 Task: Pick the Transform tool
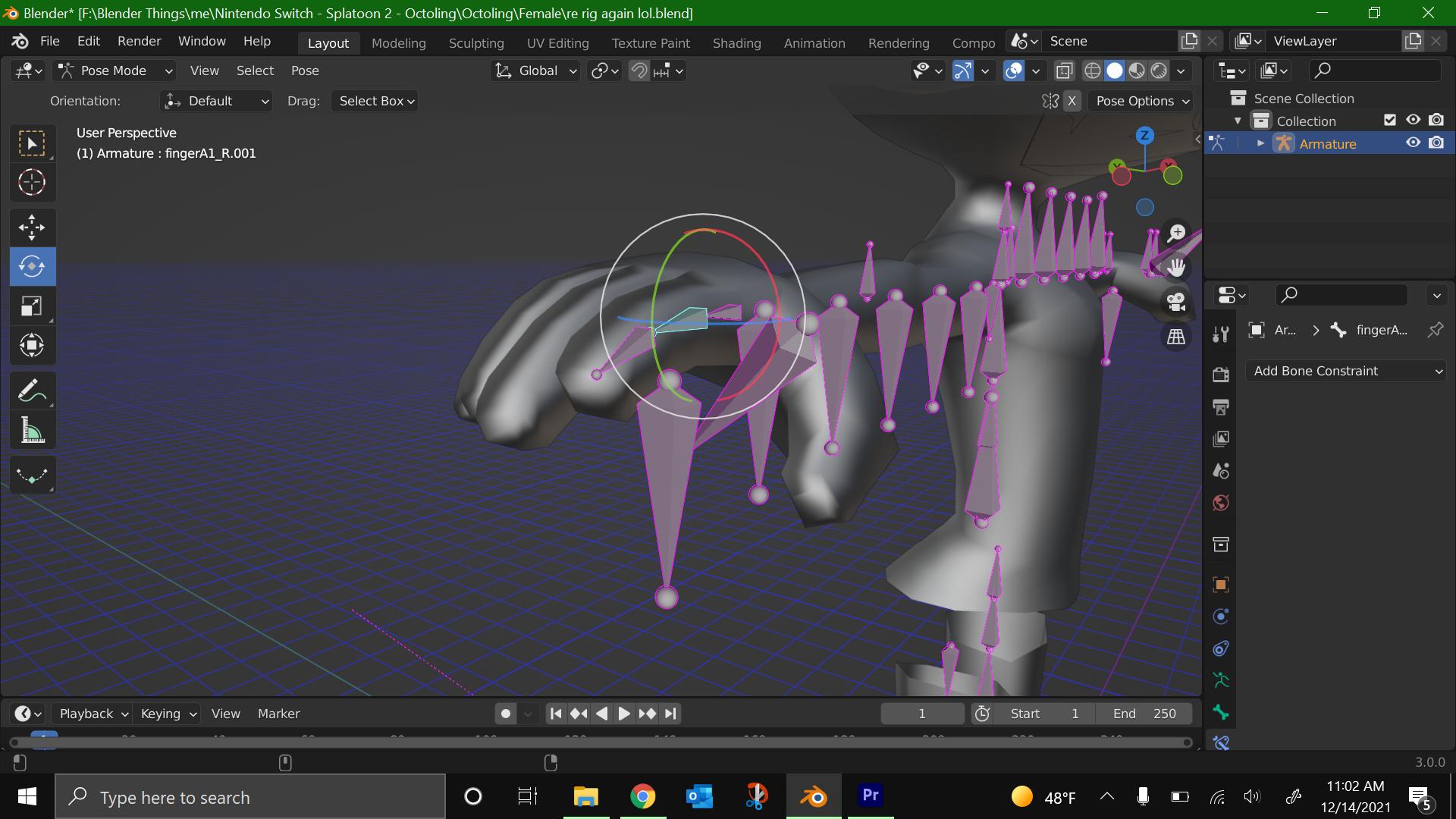(x=32, y=345)
